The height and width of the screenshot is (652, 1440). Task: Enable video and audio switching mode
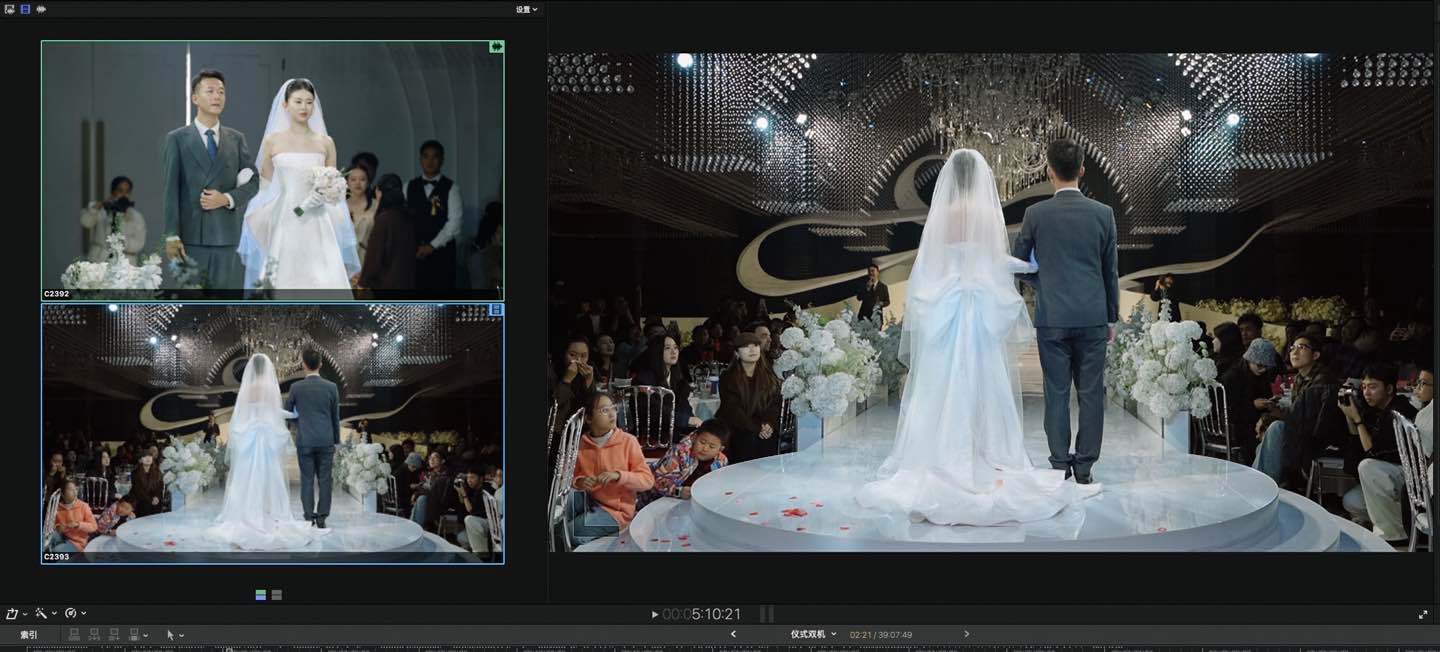pyautogui.click(x=9, y=9)
